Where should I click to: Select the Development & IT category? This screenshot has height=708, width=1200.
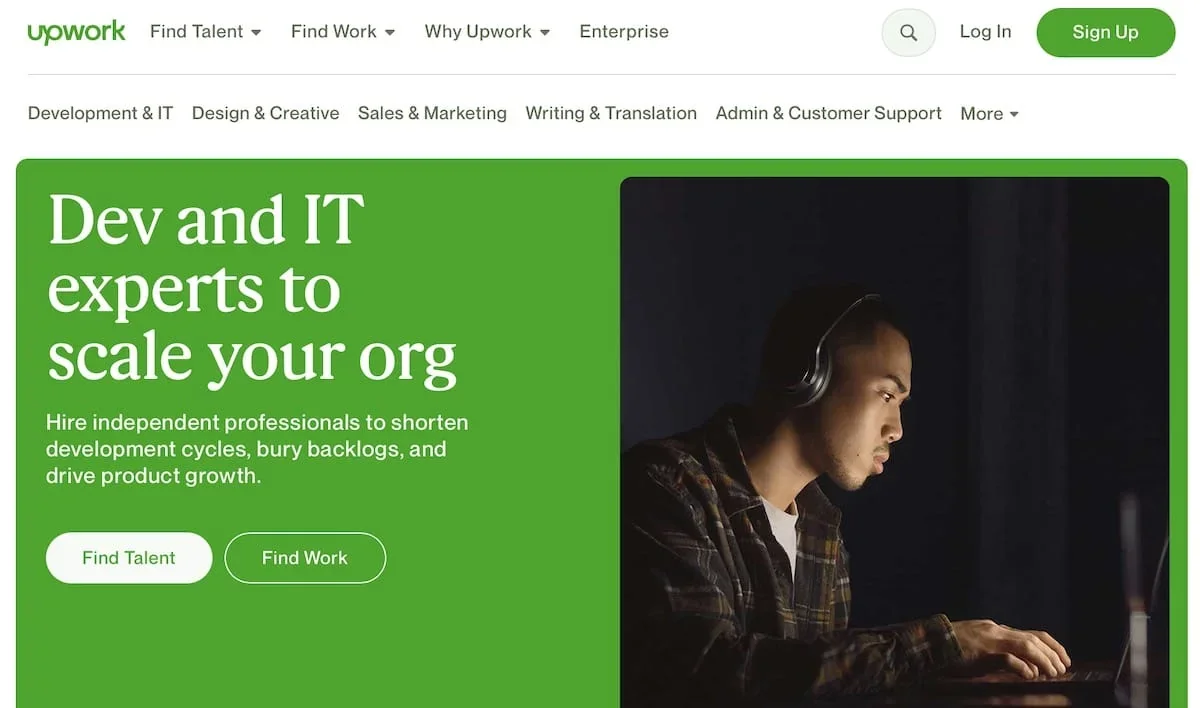click(x=100, y=113)
